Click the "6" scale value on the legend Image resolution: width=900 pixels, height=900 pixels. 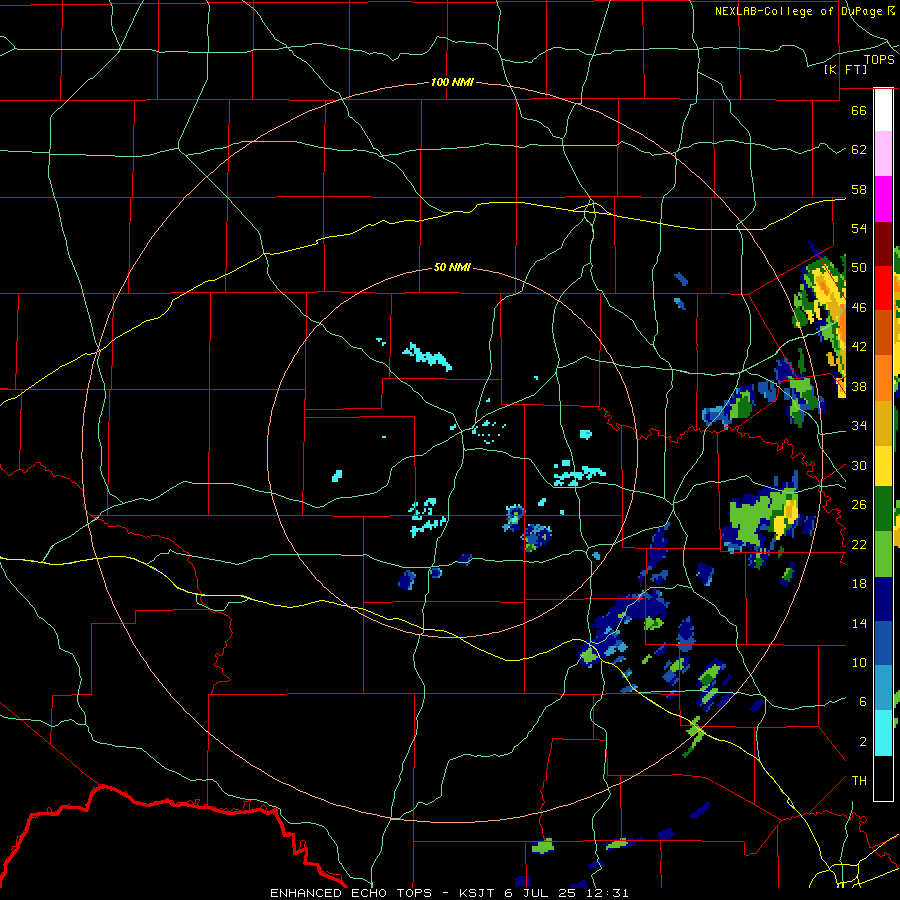(863, 702)
